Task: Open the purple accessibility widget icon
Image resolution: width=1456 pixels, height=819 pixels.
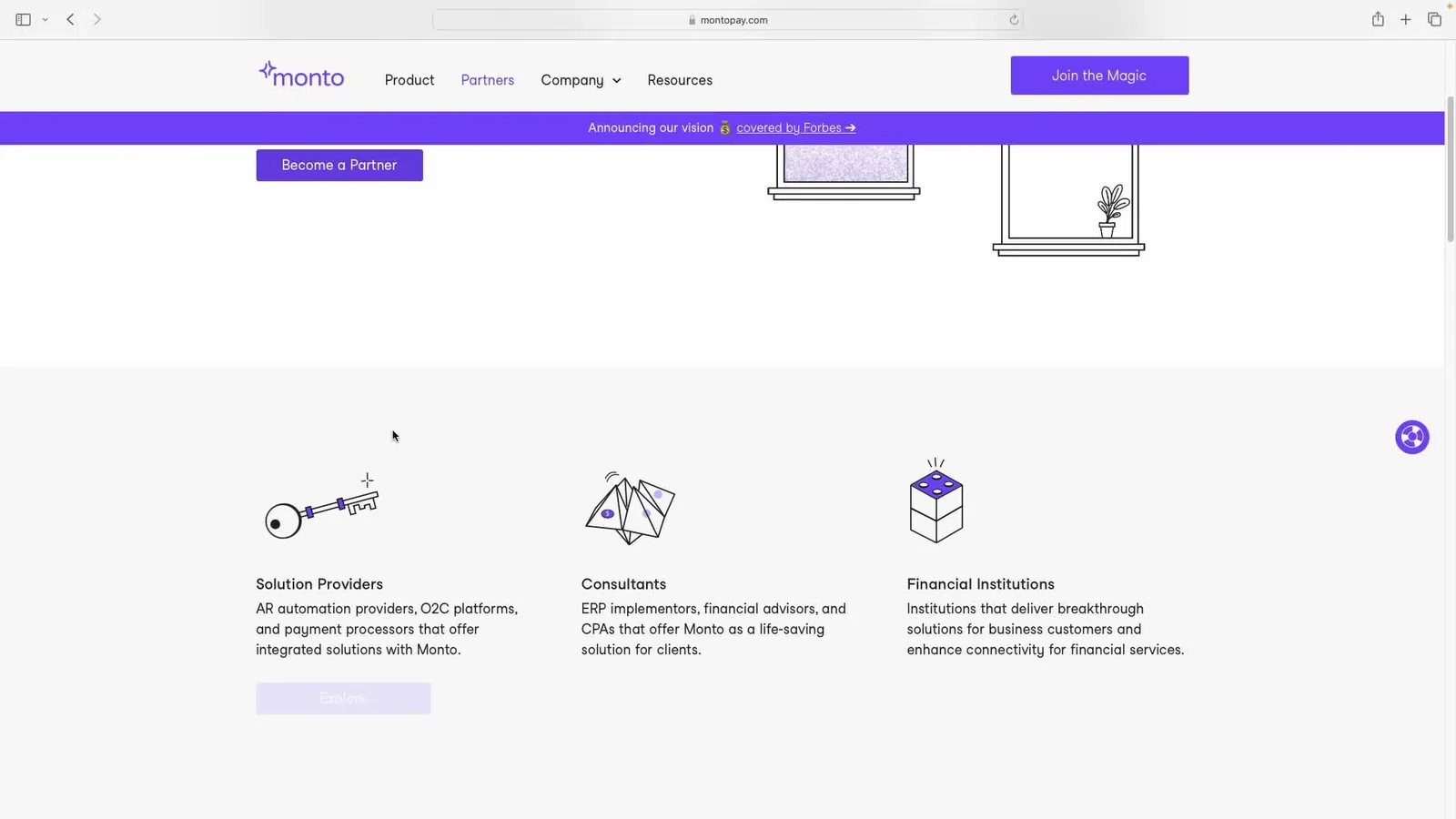Action: pos(1412,438)
